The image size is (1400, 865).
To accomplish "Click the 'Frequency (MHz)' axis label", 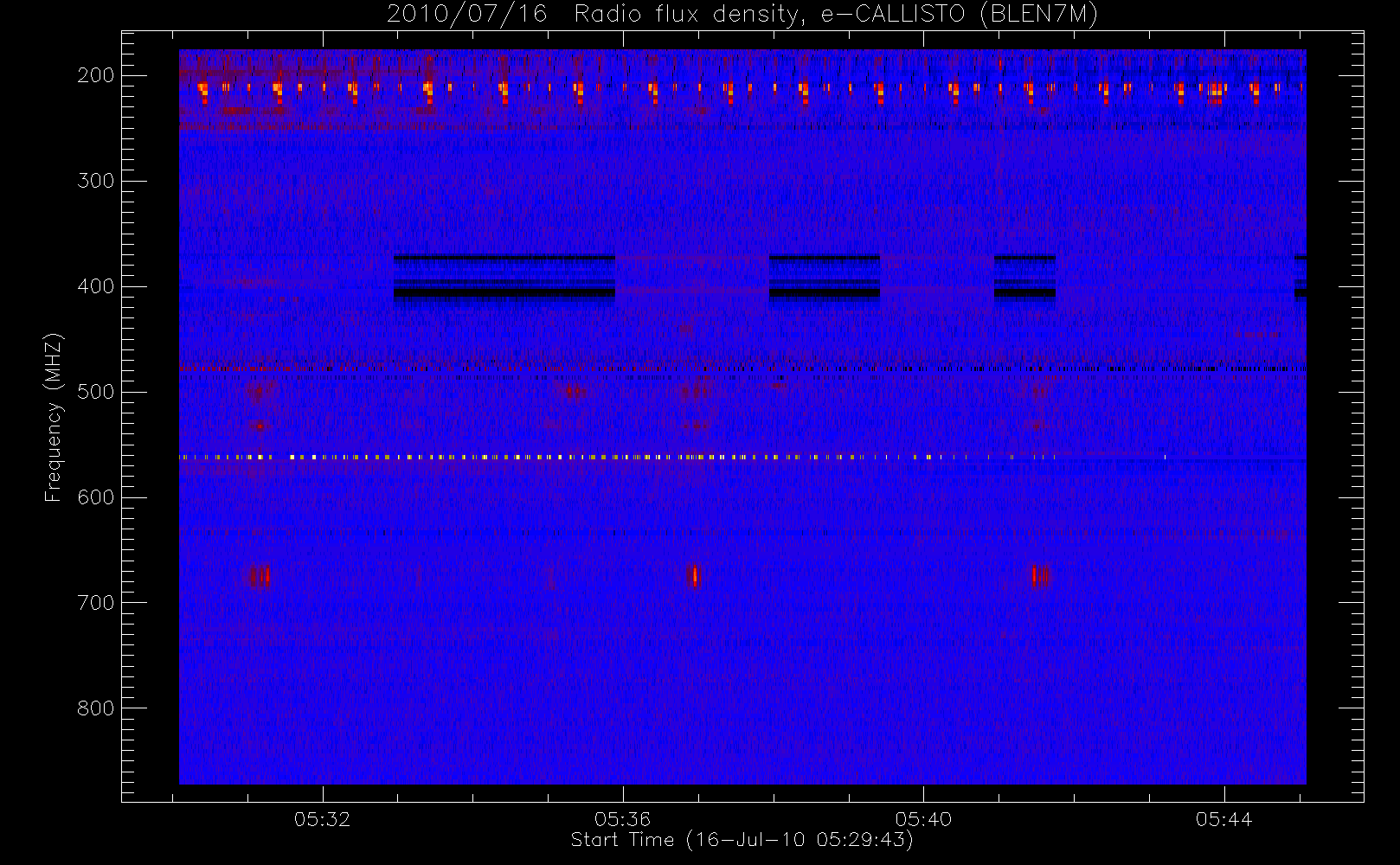I will click(54, 417).
